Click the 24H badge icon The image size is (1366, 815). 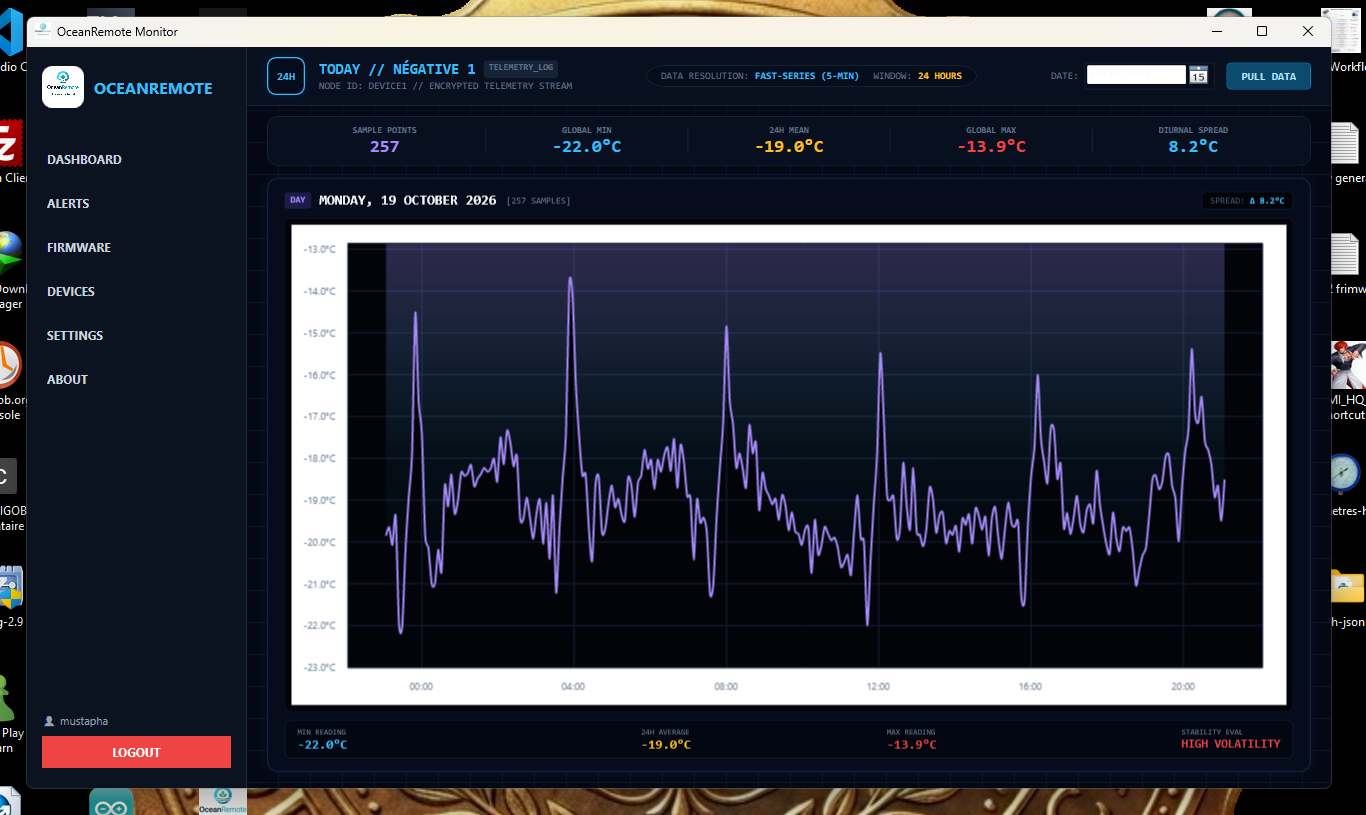coord(286,76)
